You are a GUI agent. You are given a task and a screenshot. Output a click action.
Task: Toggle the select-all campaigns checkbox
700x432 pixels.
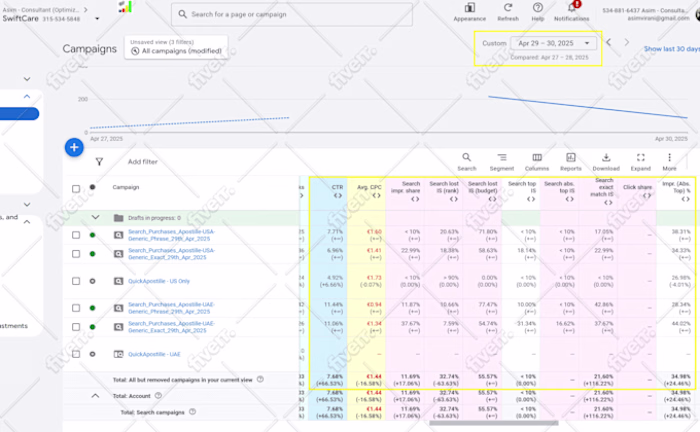coord(76,189)
